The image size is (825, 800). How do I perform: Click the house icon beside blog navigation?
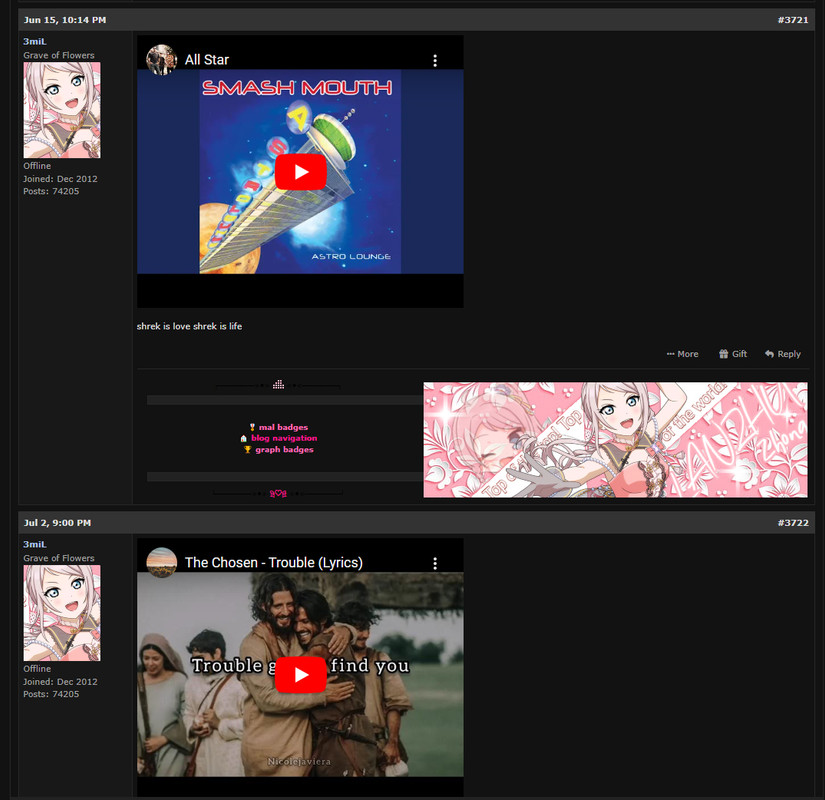(243, 438)
